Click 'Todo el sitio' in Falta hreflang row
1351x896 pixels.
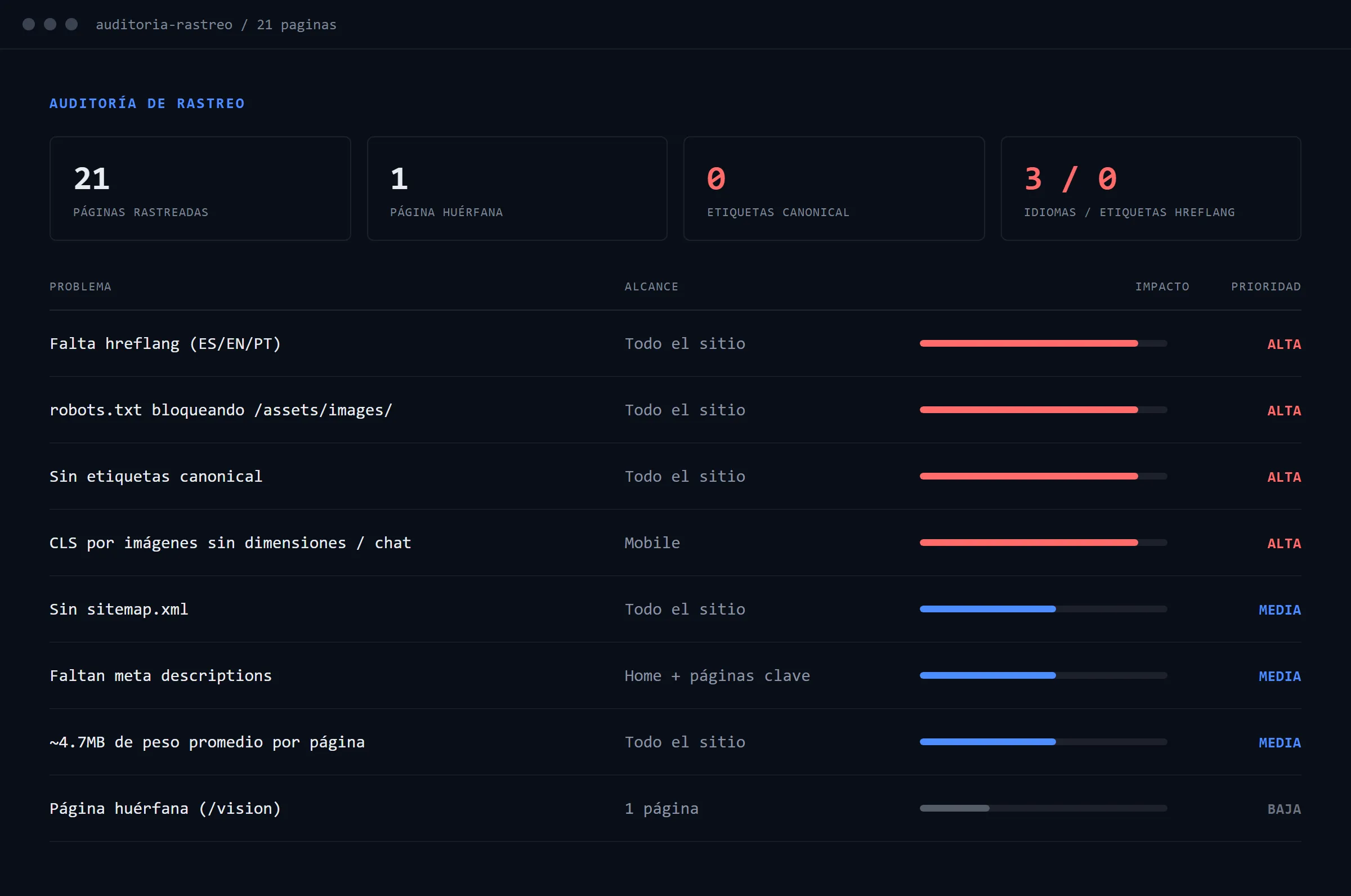(685, 343)
